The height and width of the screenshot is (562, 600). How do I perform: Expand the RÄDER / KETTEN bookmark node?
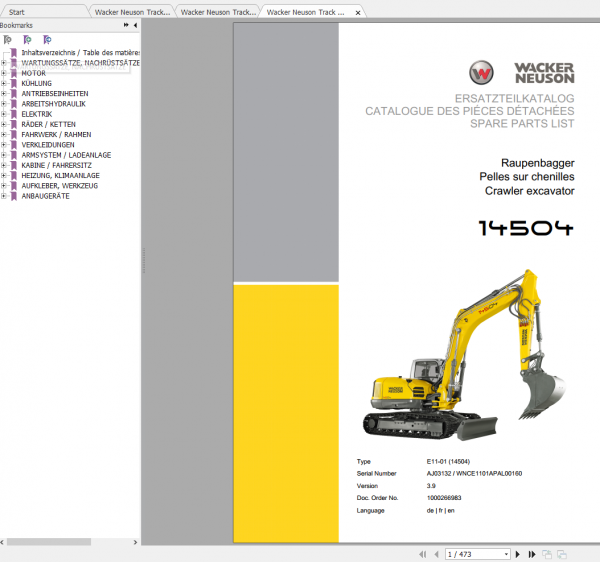click(4, 124)
